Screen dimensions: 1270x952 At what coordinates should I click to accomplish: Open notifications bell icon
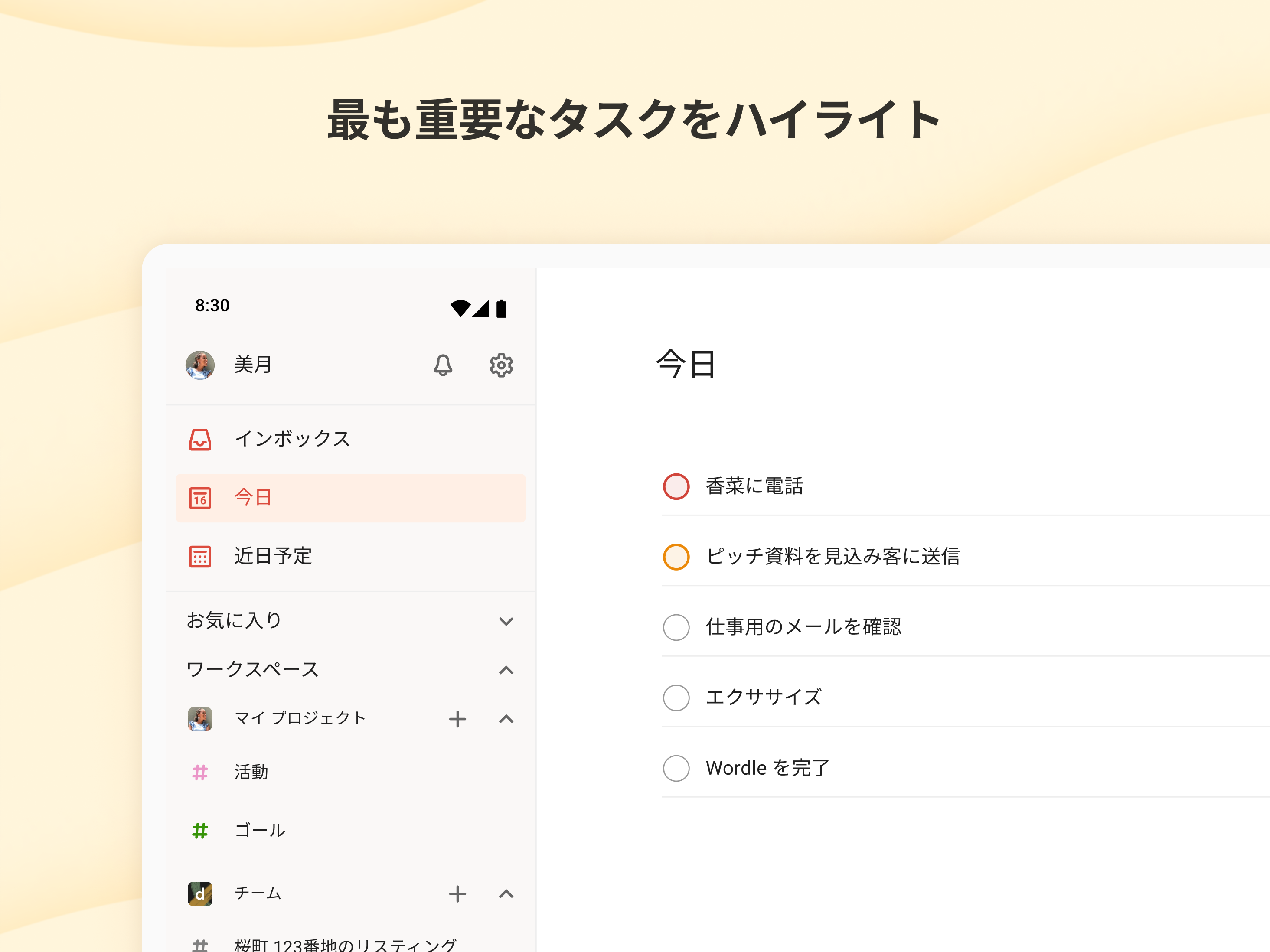coord(443,365)
